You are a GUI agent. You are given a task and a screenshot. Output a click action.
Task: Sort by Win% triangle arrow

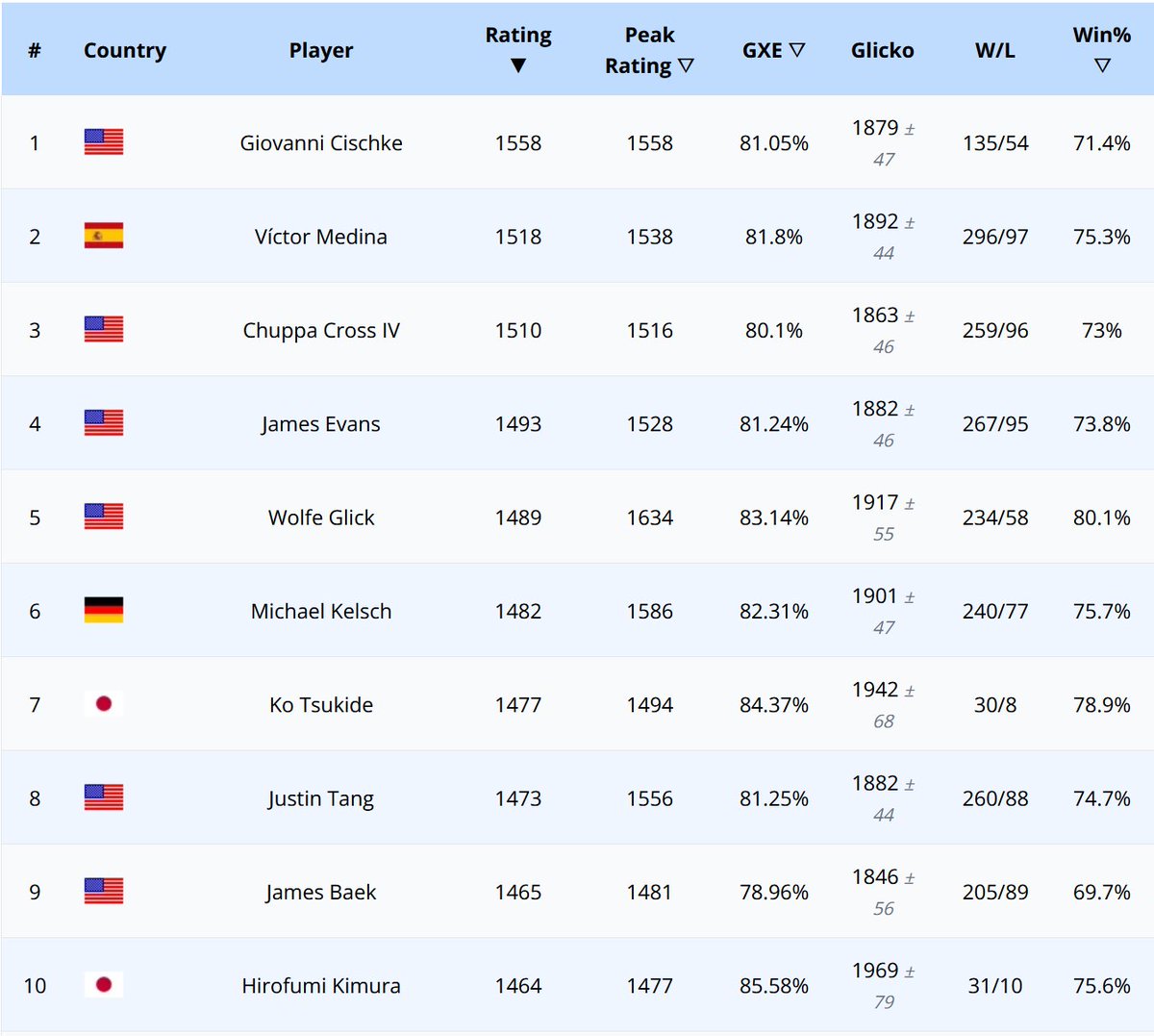click(1102, 65)
